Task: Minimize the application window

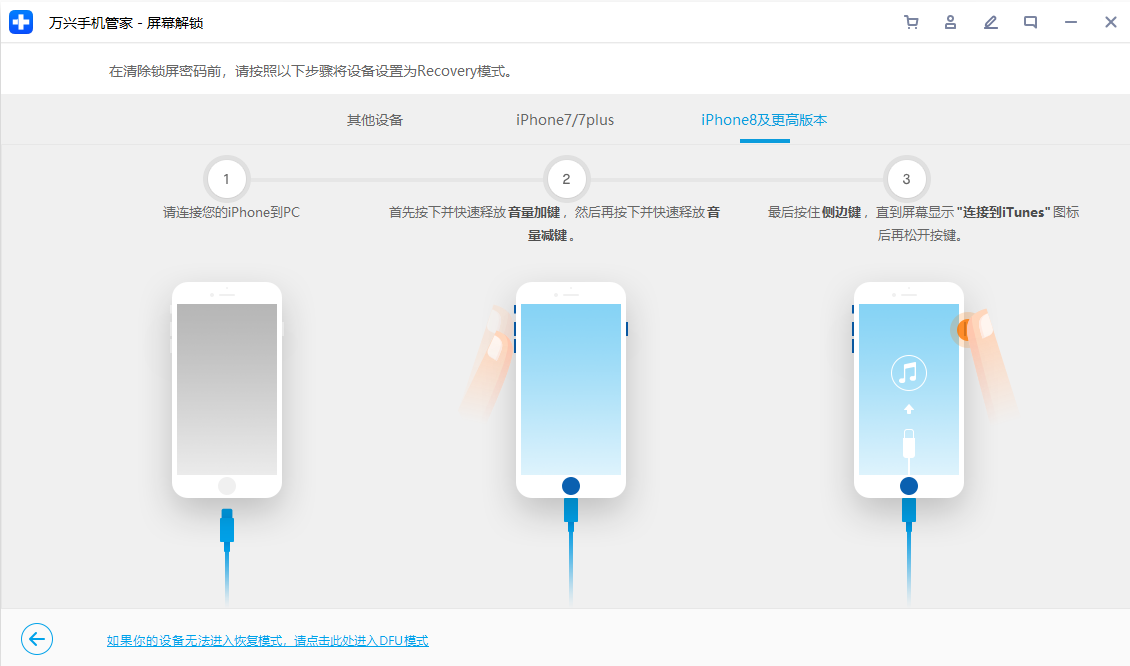Action: click(1071, 21)
